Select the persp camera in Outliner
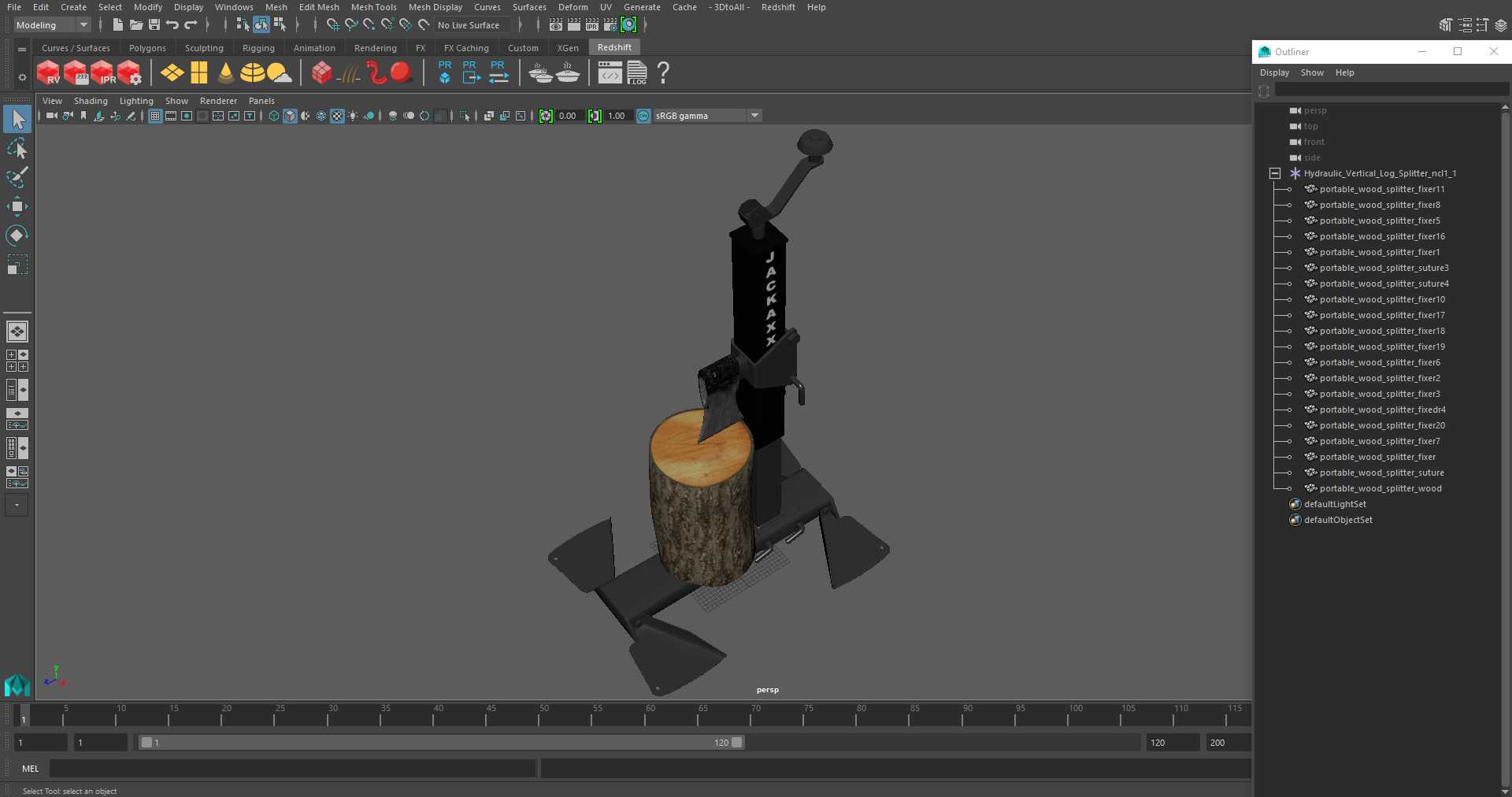This screenshot has width=1512, height=797. click(x=1315, y=110)
